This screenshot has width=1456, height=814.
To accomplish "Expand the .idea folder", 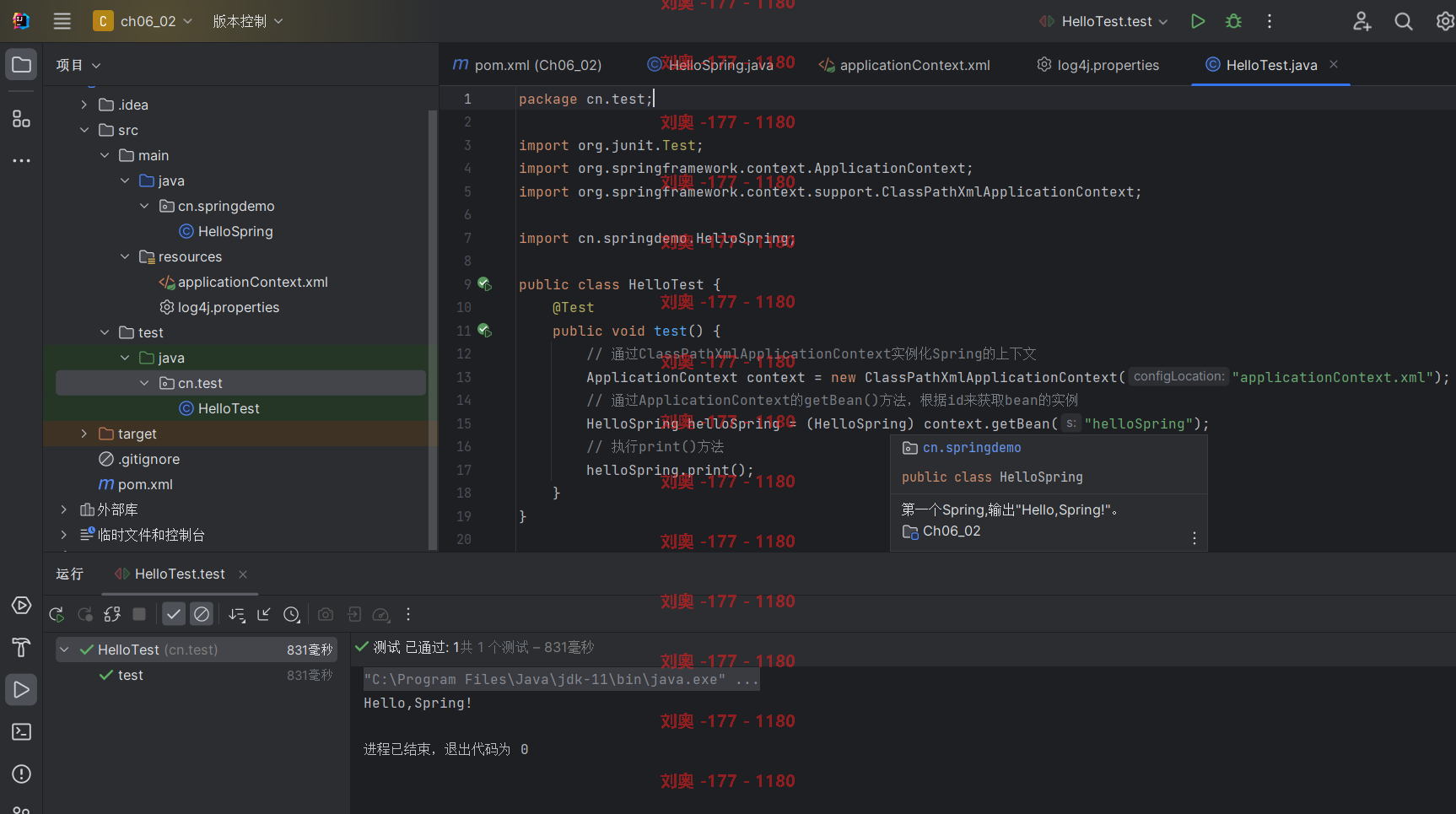I will (x=84, y=105).
